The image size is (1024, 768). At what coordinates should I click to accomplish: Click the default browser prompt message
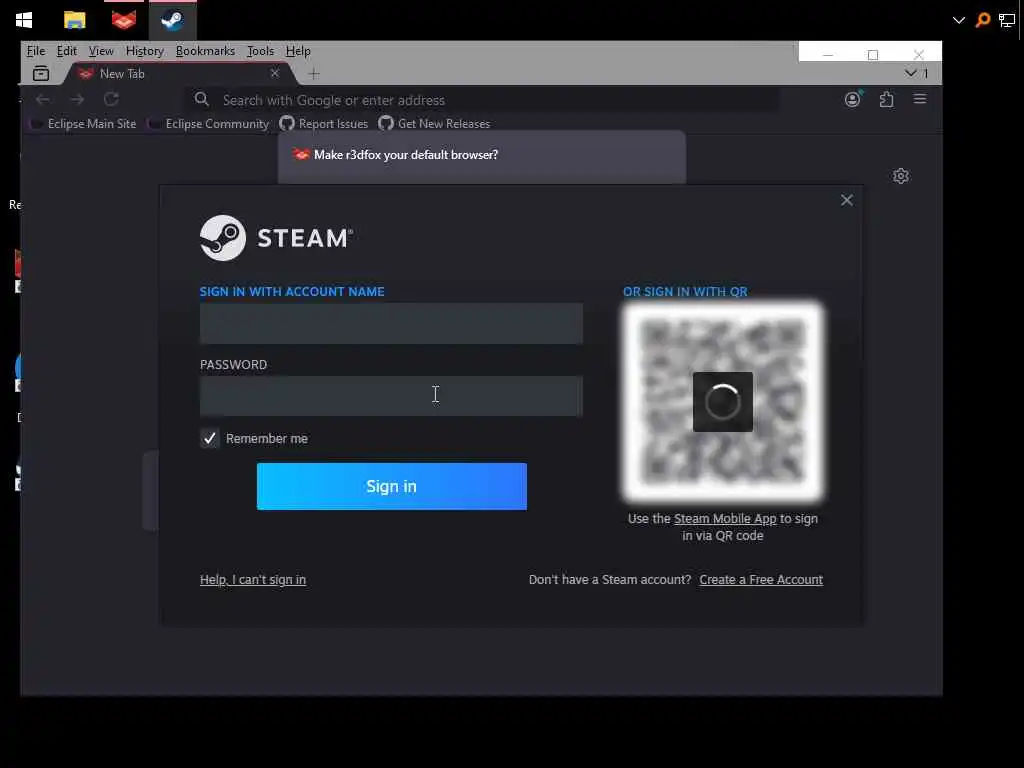click(x=406, y=155)
